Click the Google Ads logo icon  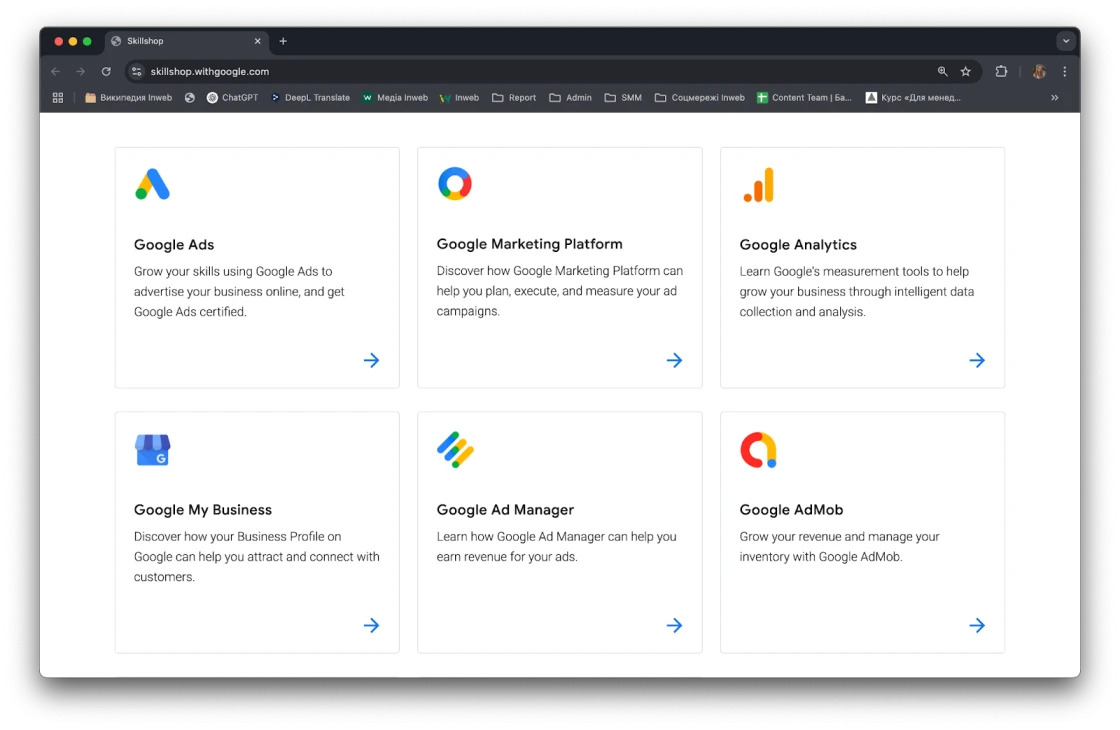point(153,185)
